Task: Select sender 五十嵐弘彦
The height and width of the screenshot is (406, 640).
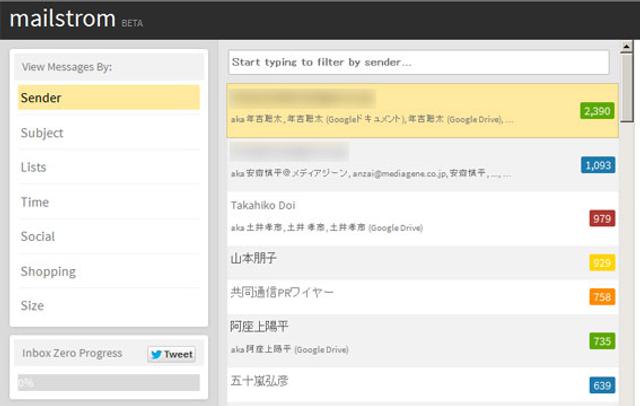Action: 422,385
